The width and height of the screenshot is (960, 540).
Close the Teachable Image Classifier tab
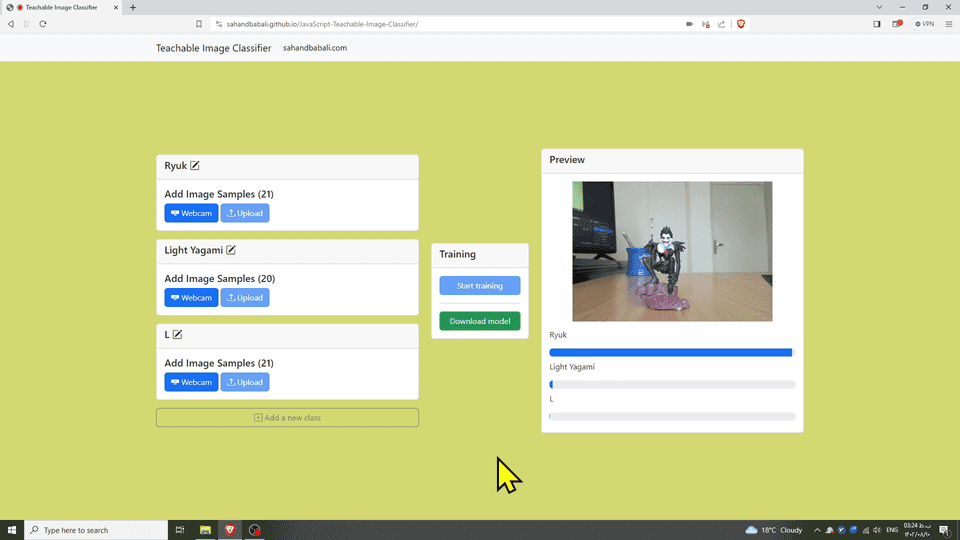116,7
